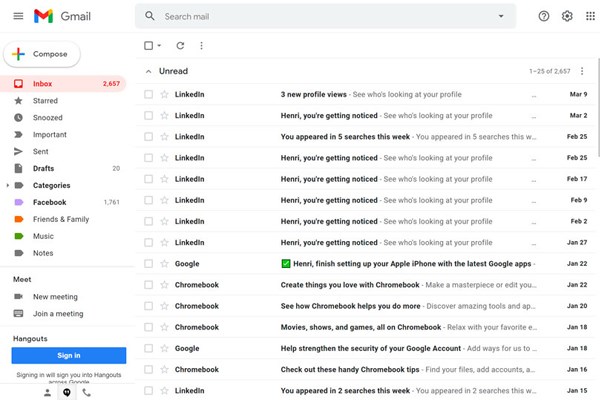600x400 pixels.
Task: Star the Chromebook email dated Jan 20
Action: 164,306
